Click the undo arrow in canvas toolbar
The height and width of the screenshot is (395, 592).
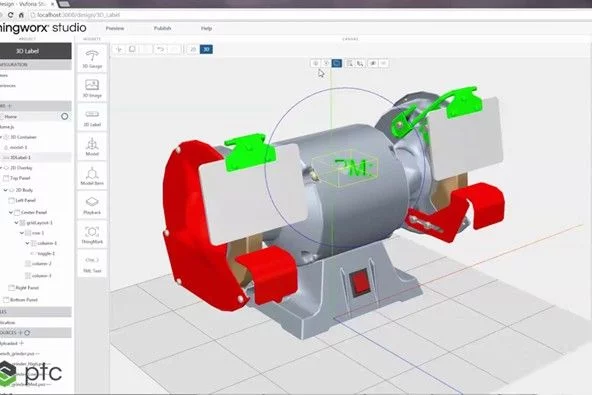pos(160,49)
